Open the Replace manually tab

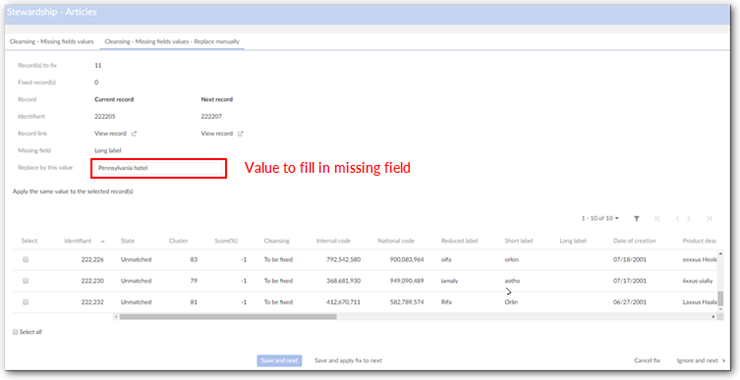(172, 42)
